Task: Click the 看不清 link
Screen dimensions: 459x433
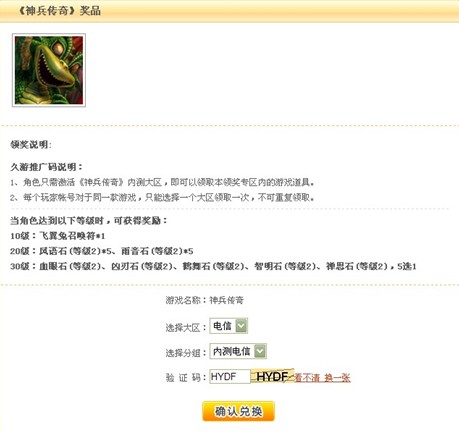Action: pyautogui.click(x=307, y=378)
